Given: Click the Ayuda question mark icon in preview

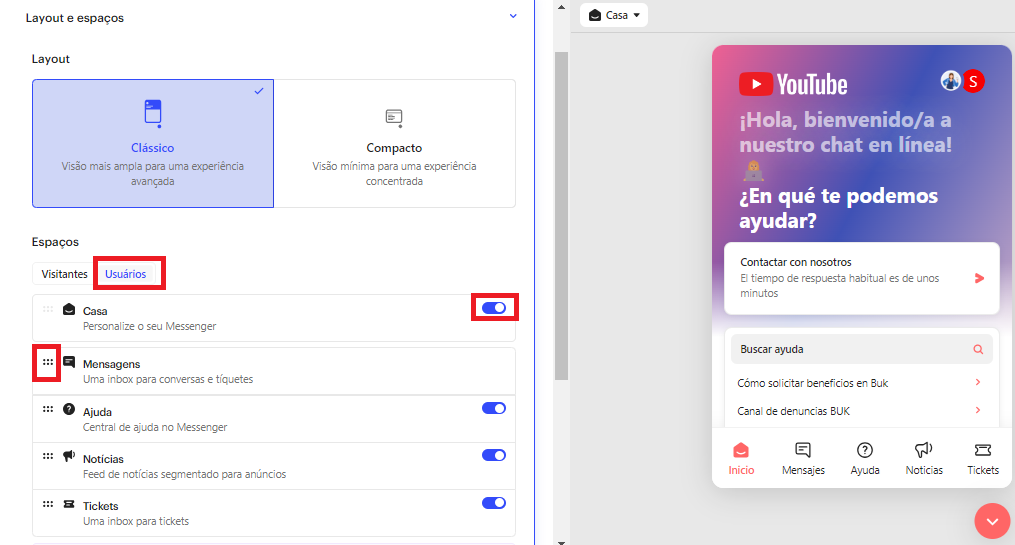Looking at the screenshot, I should [x=865, y=450].
